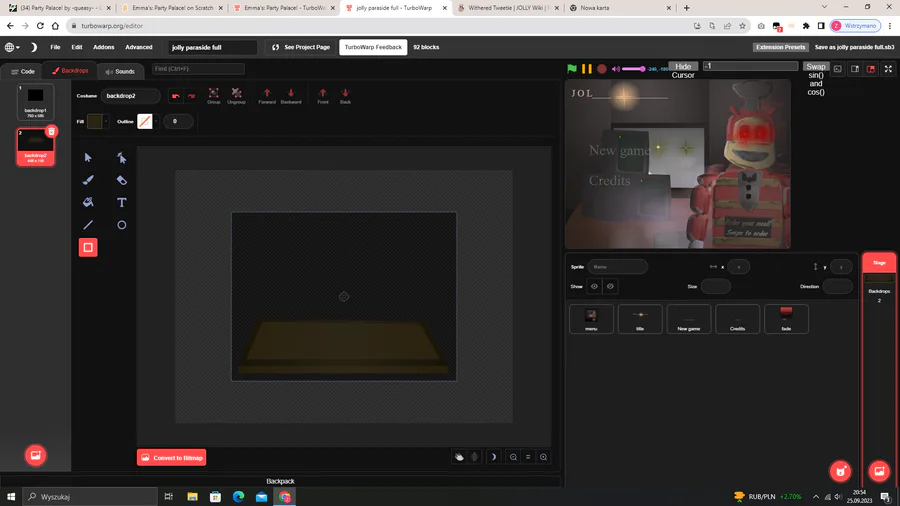Open the language globe dropdown
Image resolution: width=900 pixels, height=506 pixels.
(x=12, y=47)
